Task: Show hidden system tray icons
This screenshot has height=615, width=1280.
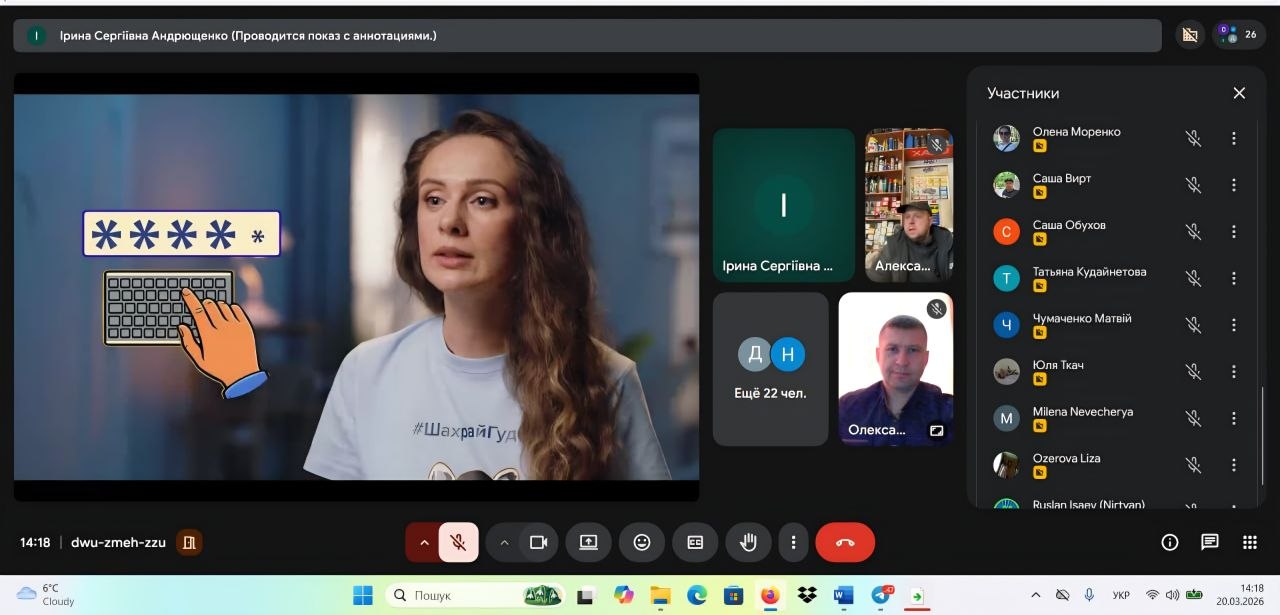Action: (x=1039, y=595)
